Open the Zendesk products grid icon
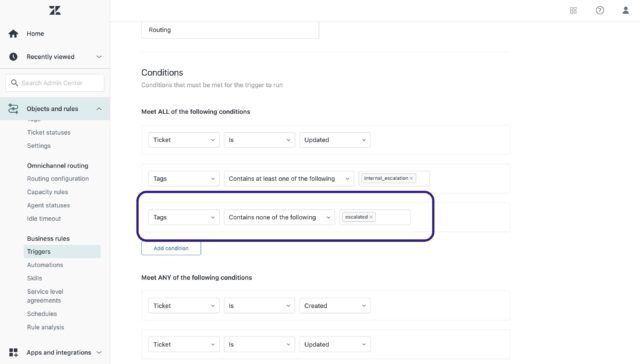The height and width of the screenshot is (364, 640). 573,11
